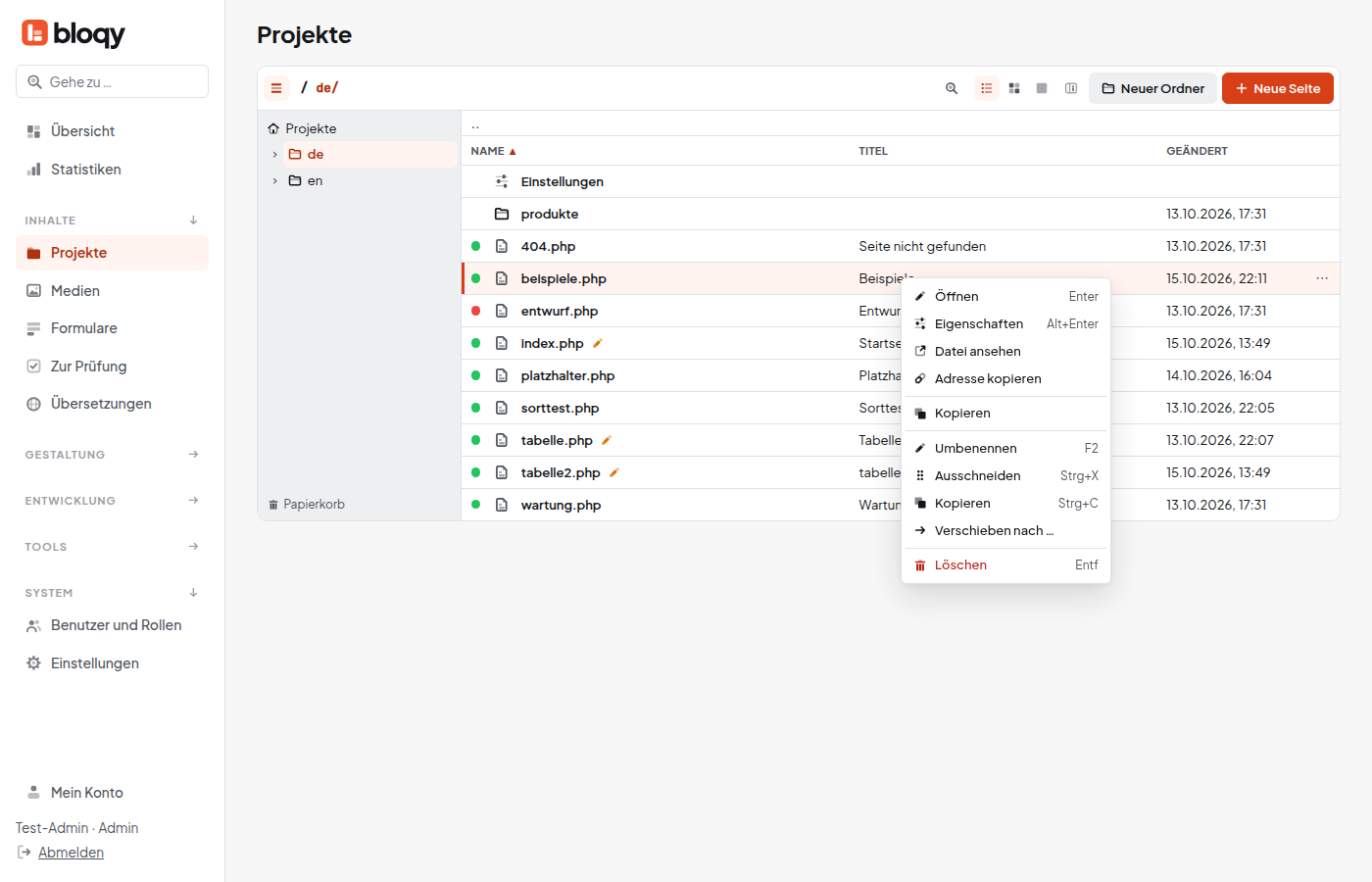
Task: Open Mein Konto
Action: point(112,793)
